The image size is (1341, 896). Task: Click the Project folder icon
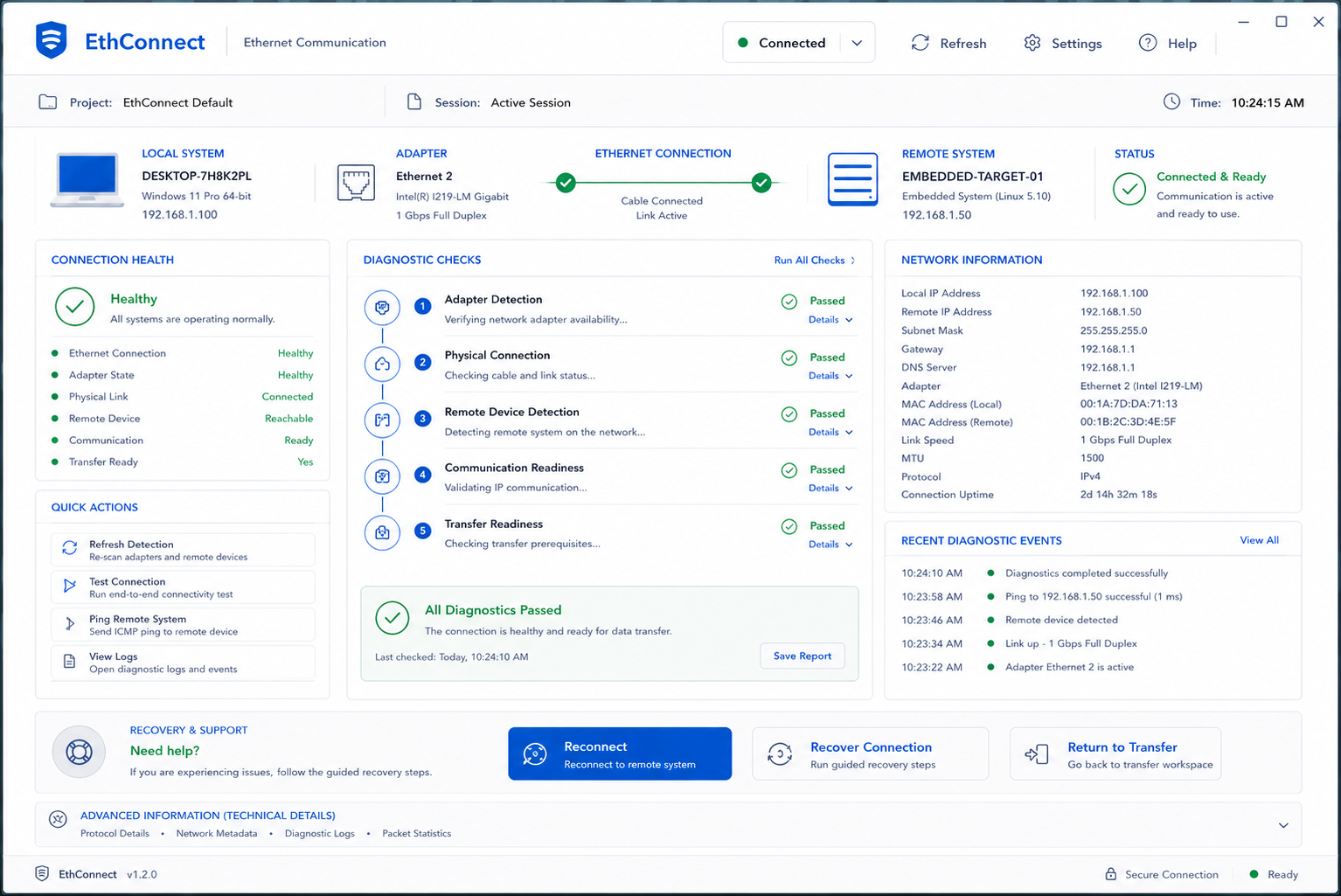point(48,102)
